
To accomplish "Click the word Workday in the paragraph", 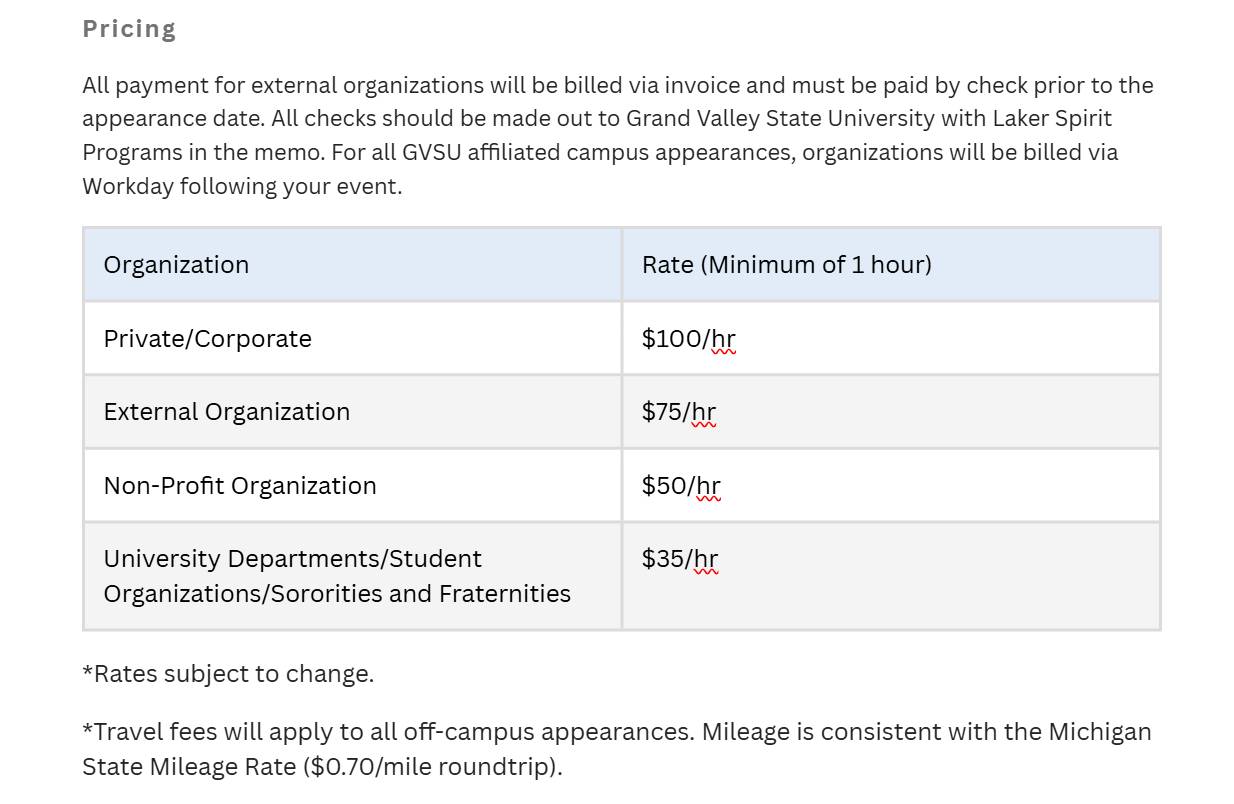I will click(128, 186).
